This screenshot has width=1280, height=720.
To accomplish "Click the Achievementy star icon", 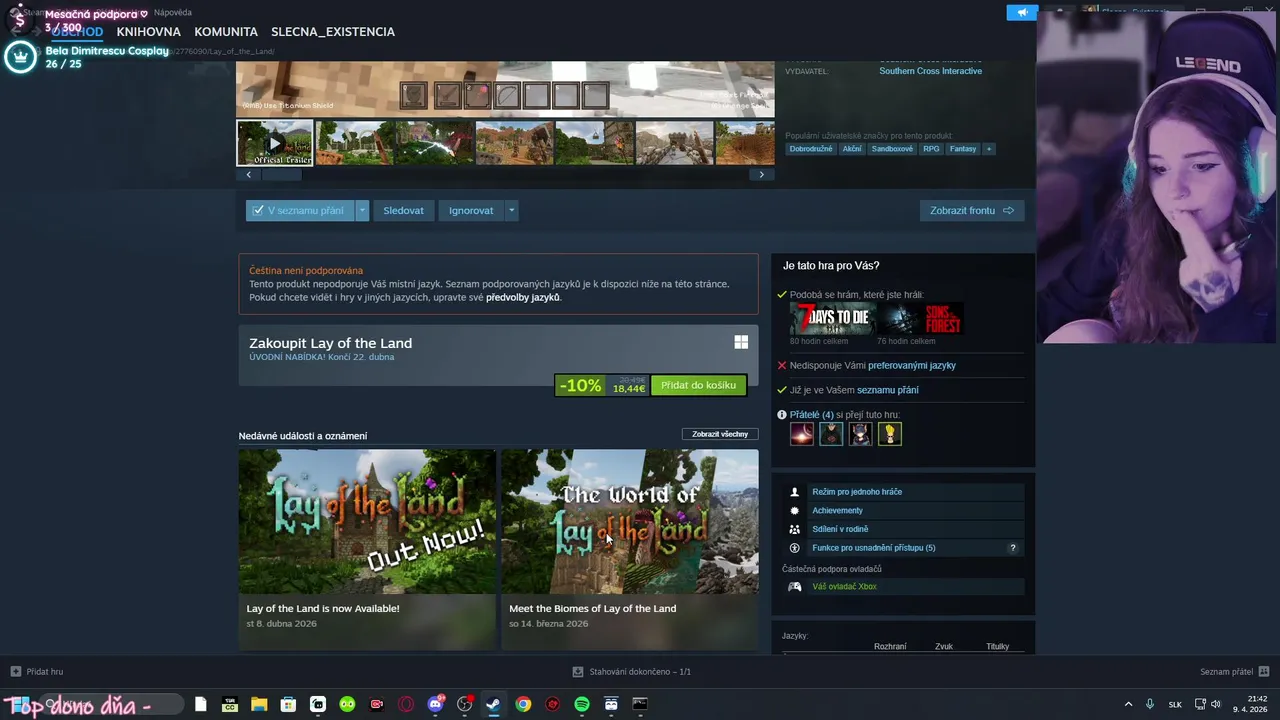I will click(x=795, y=511).
